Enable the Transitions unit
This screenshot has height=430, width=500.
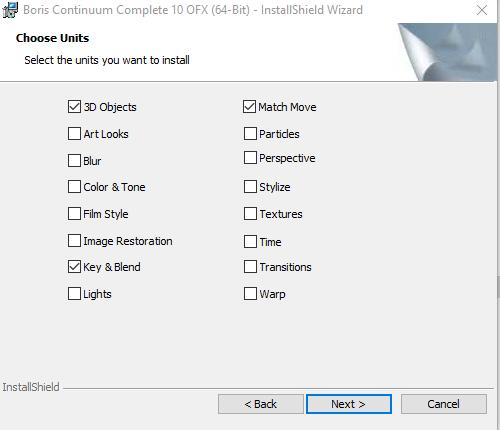coord(250,267)
